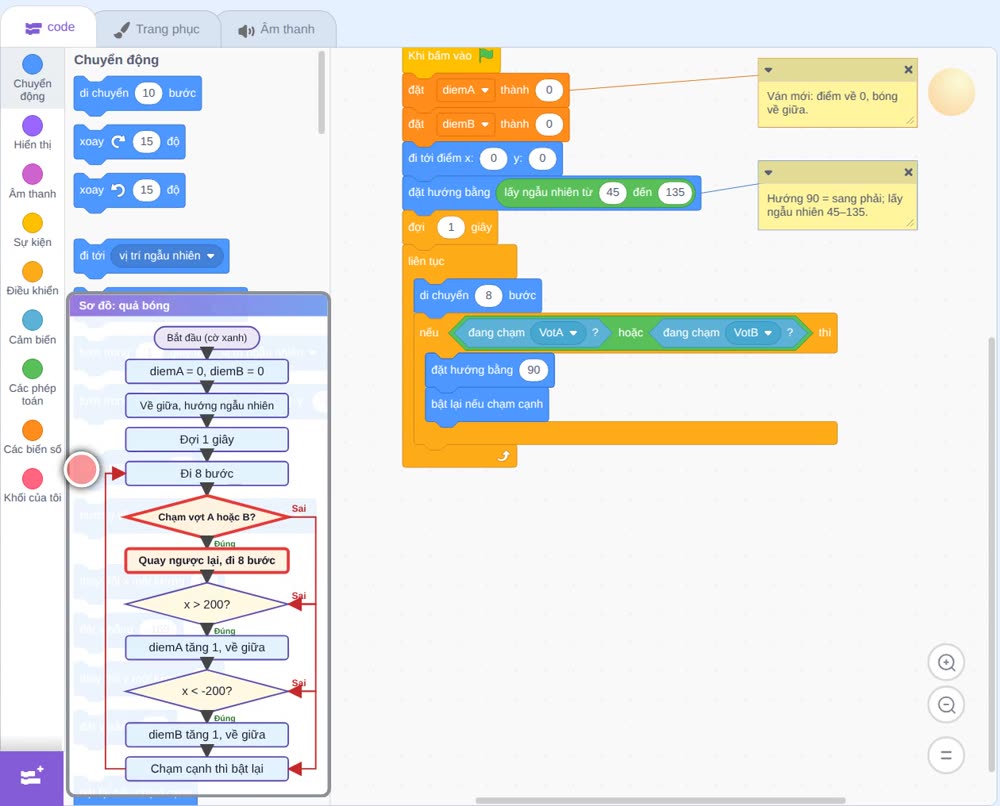Zoom out of the workspace
The image size is (1000, 806).
click(x=946, y=705)
